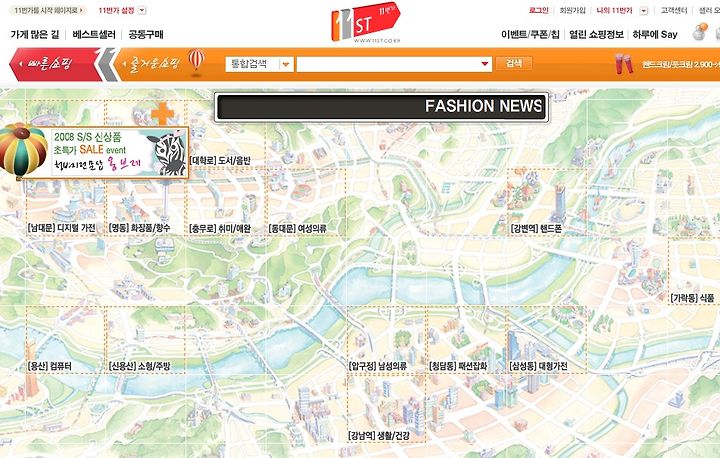This screenshot has width=720, height=458.
Task: Expand the search field suggestions arrow
Action: pyautogui.click(x=484, y=64)
